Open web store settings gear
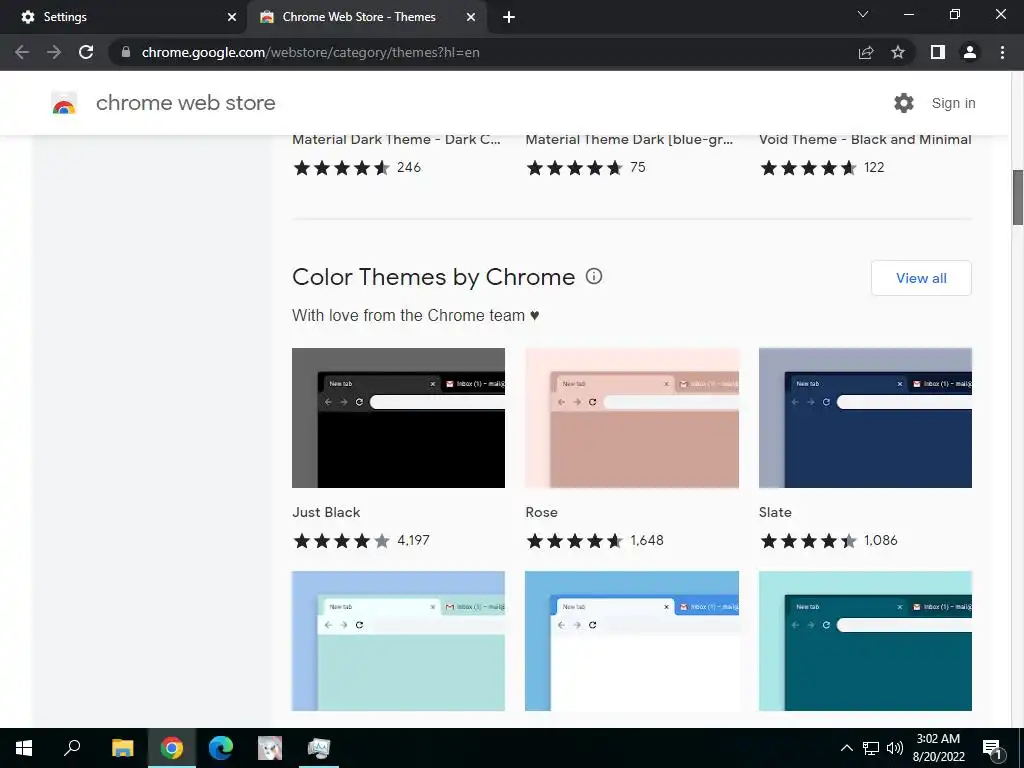 [904, 103]
